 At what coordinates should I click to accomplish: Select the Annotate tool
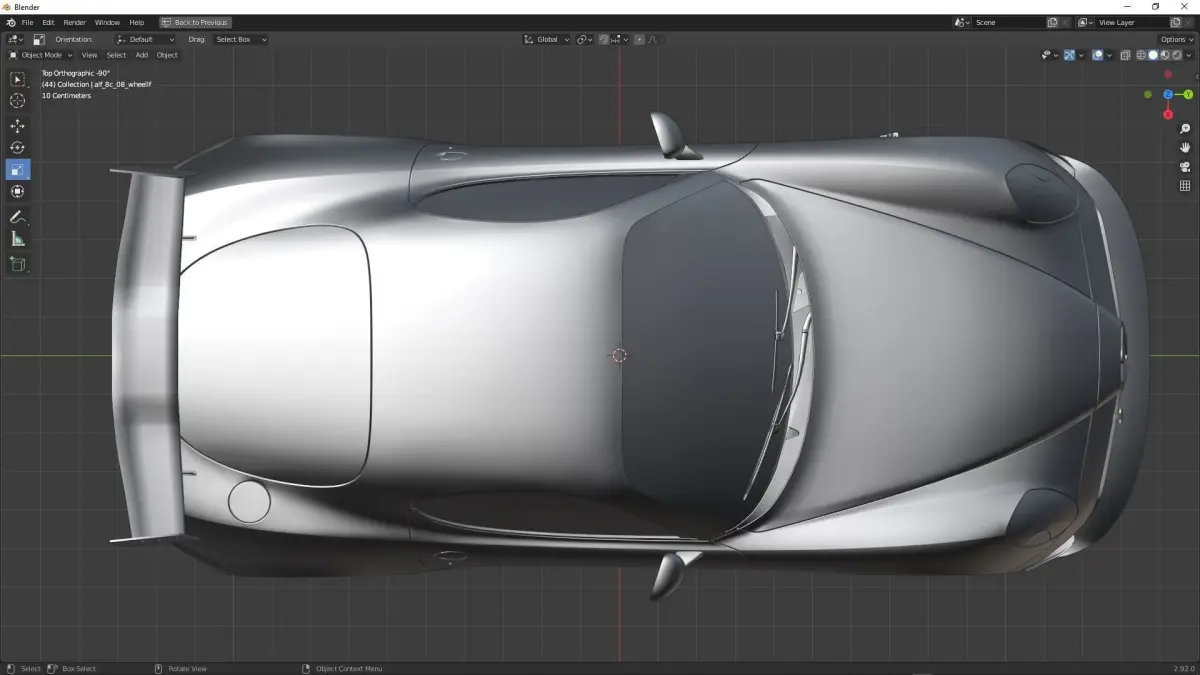[18, 217]
